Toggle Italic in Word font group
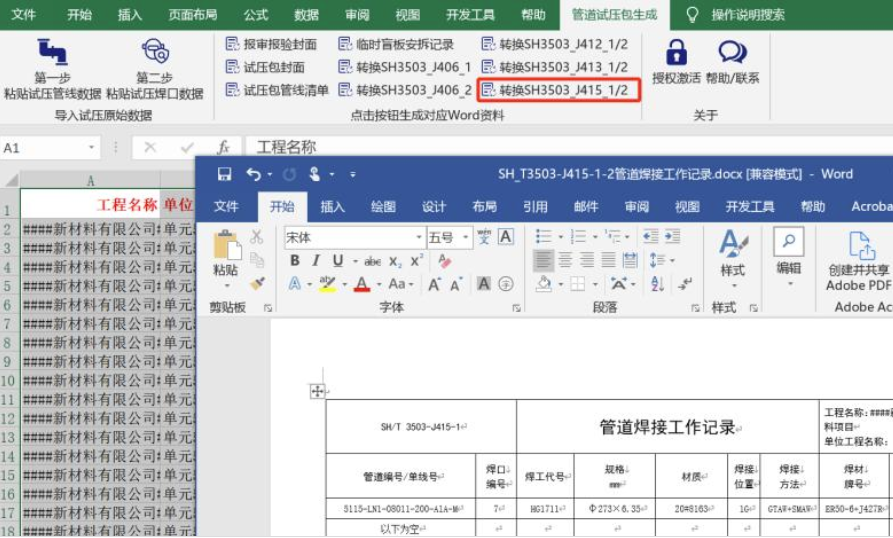Viewport: 893px width, 538px height. coord(316,261)
